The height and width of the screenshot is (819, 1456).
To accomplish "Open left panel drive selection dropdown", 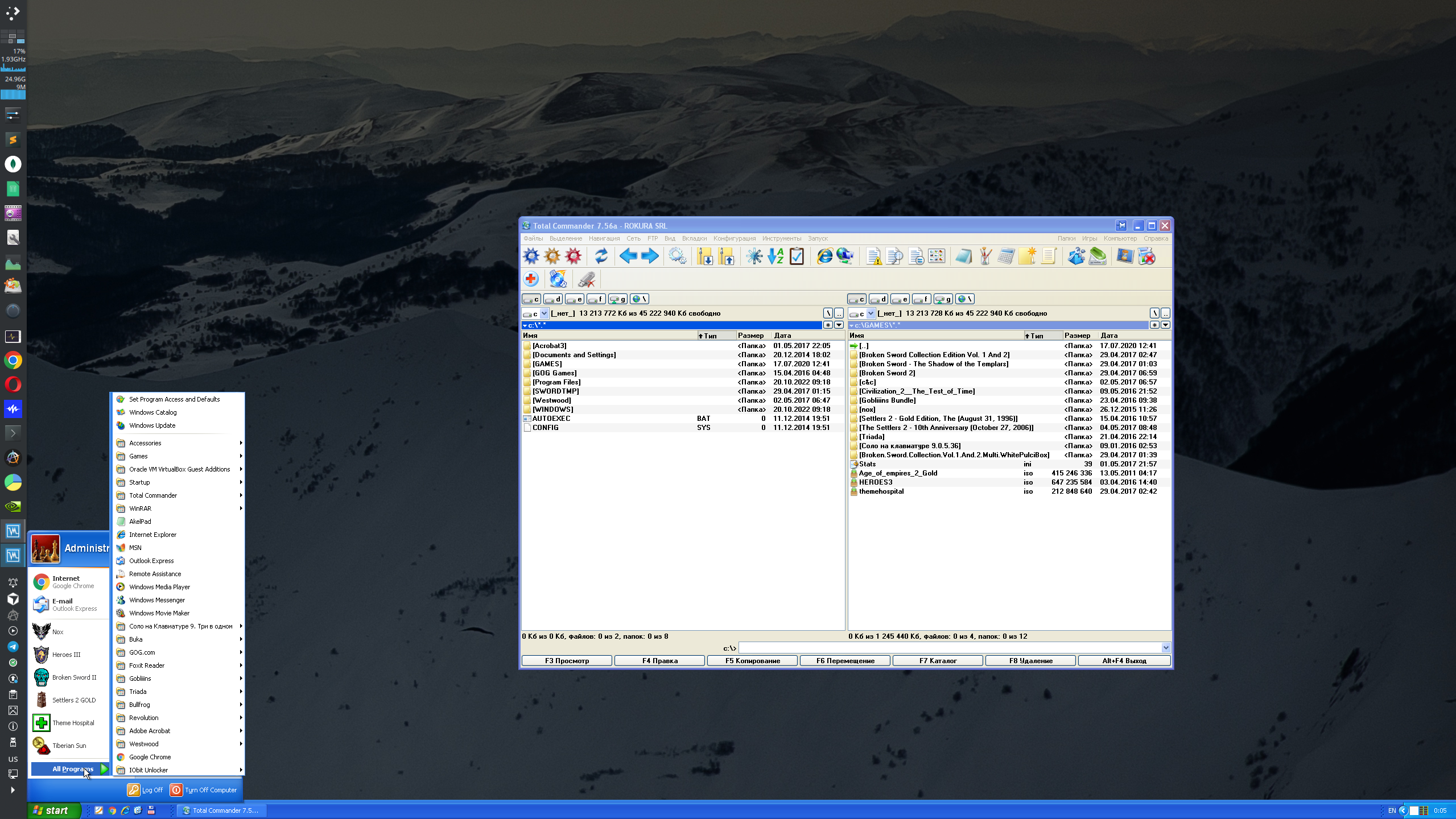I will (x=544, y=313).
